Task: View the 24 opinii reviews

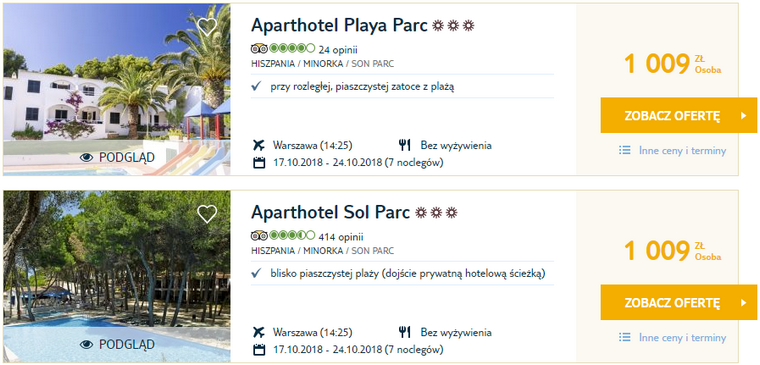Action: [338, 49]
